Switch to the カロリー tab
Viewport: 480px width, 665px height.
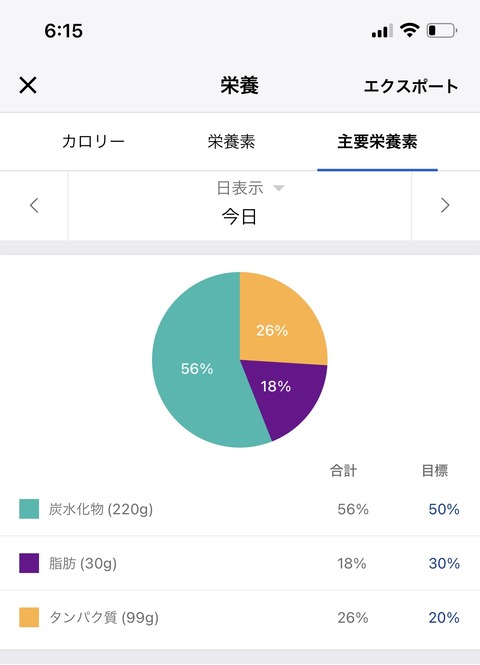[93, 141]
